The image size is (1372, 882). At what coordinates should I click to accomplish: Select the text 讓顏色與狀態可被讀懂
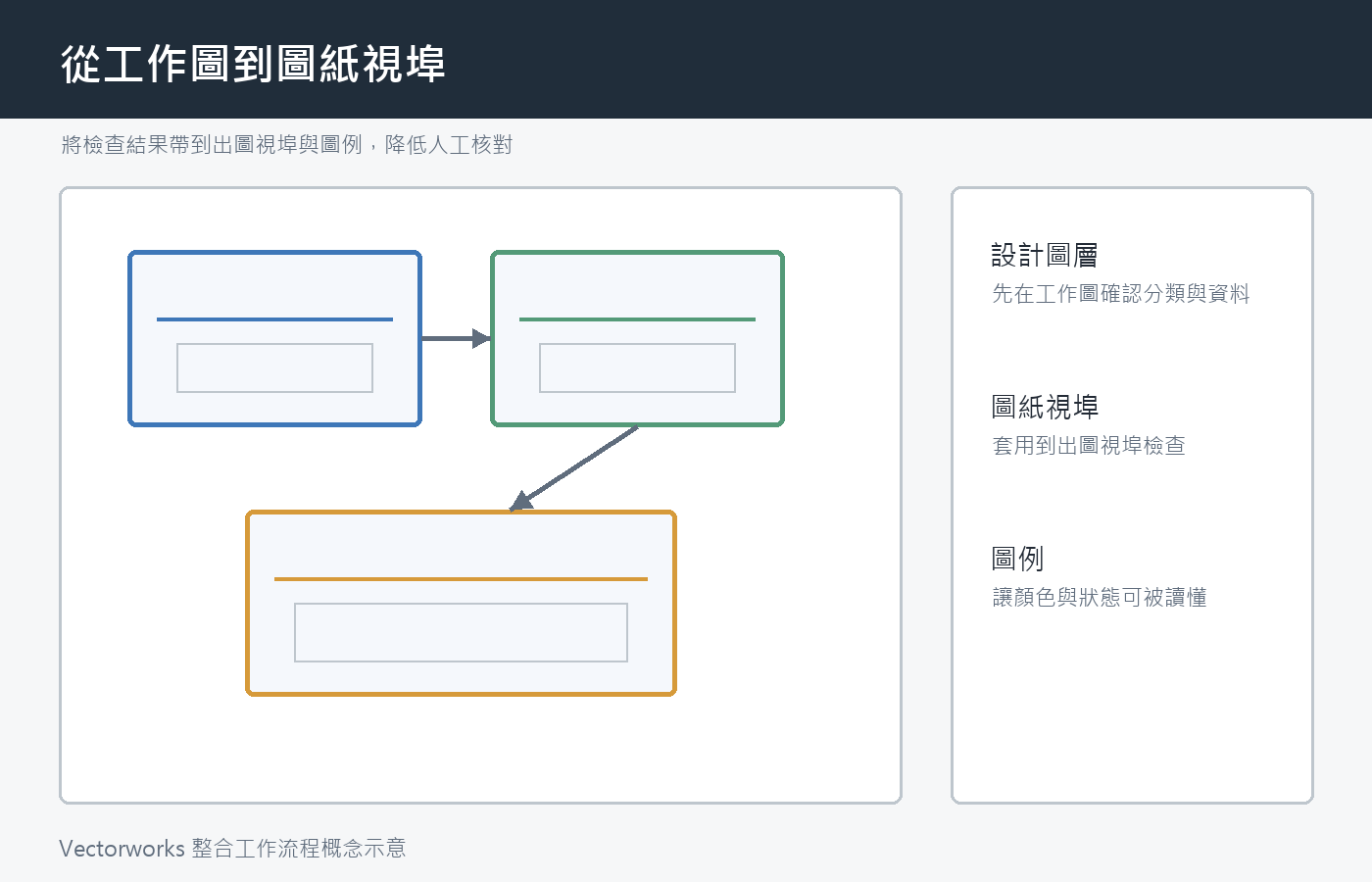[1100, 598]
